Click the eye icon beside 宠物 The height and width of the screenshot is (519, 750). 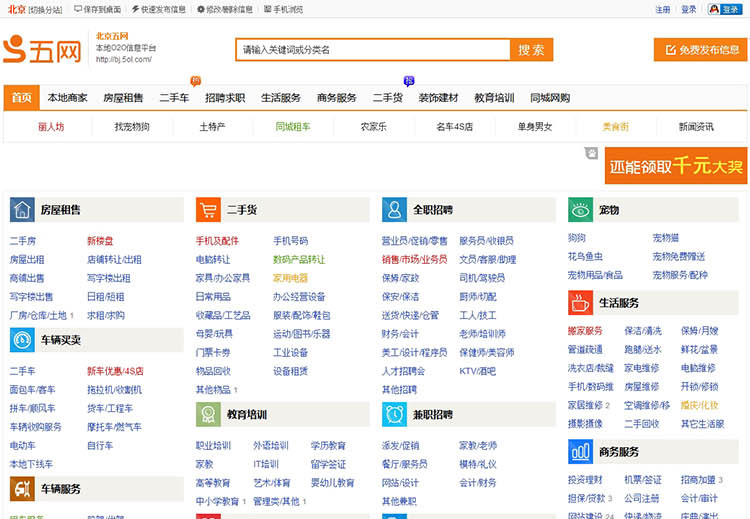click(x=581, y=210)
